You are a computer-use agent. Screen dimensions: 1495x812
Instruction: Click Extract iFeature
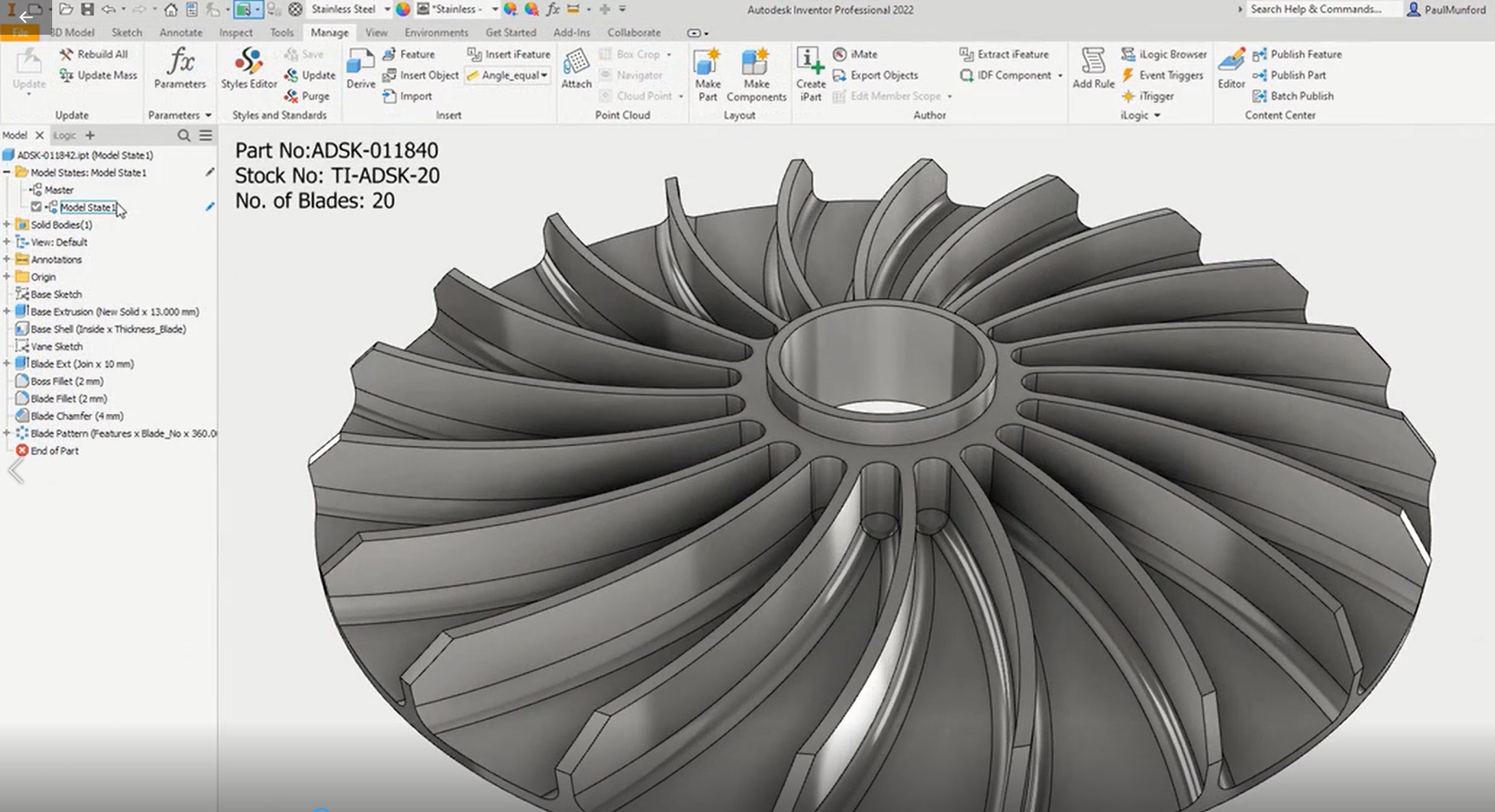tap(1004, 54)
